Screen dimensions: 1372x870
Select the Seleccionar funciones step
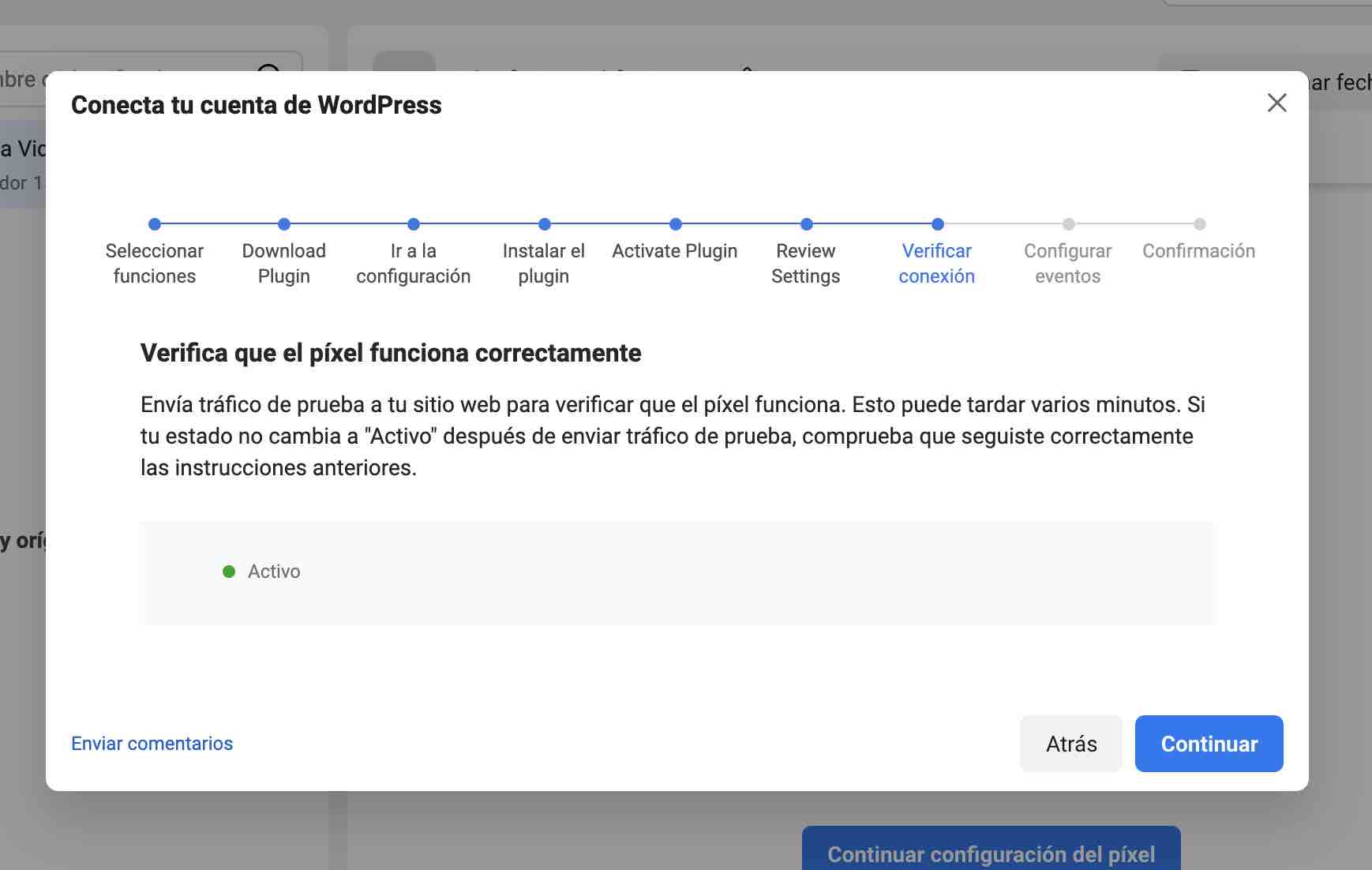(x=155, y=264)
